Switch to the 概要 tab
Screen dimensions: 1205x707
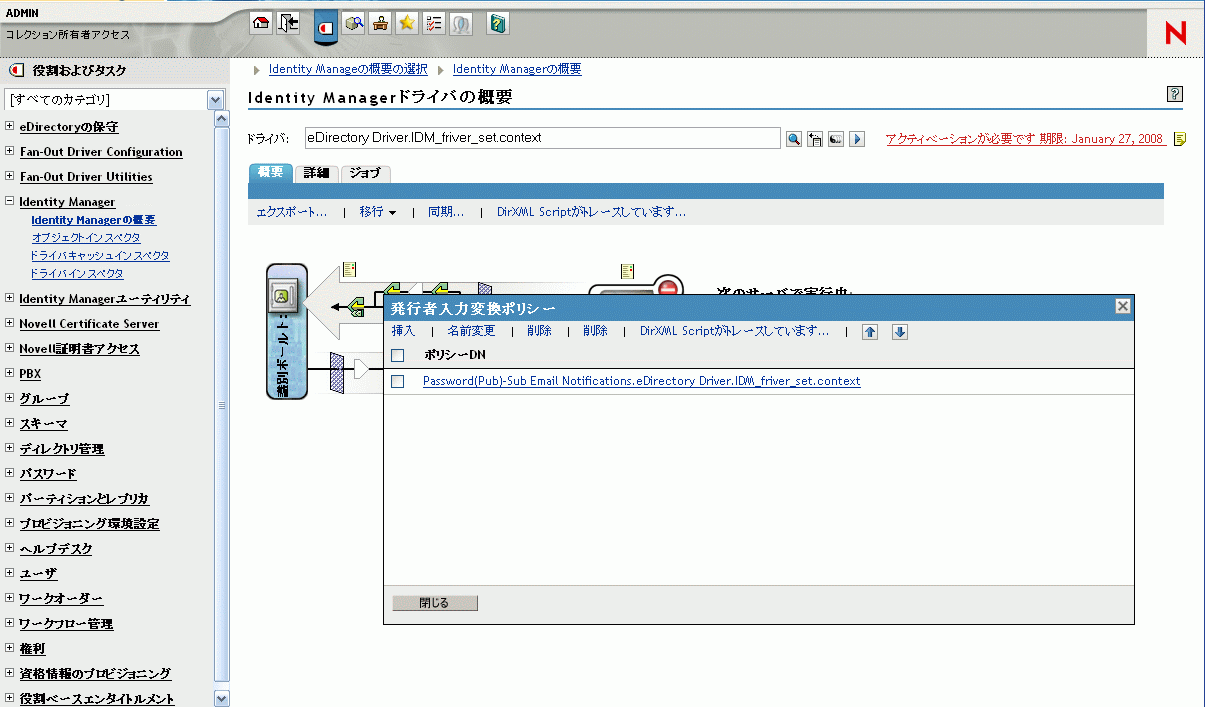tap(271, 173)
